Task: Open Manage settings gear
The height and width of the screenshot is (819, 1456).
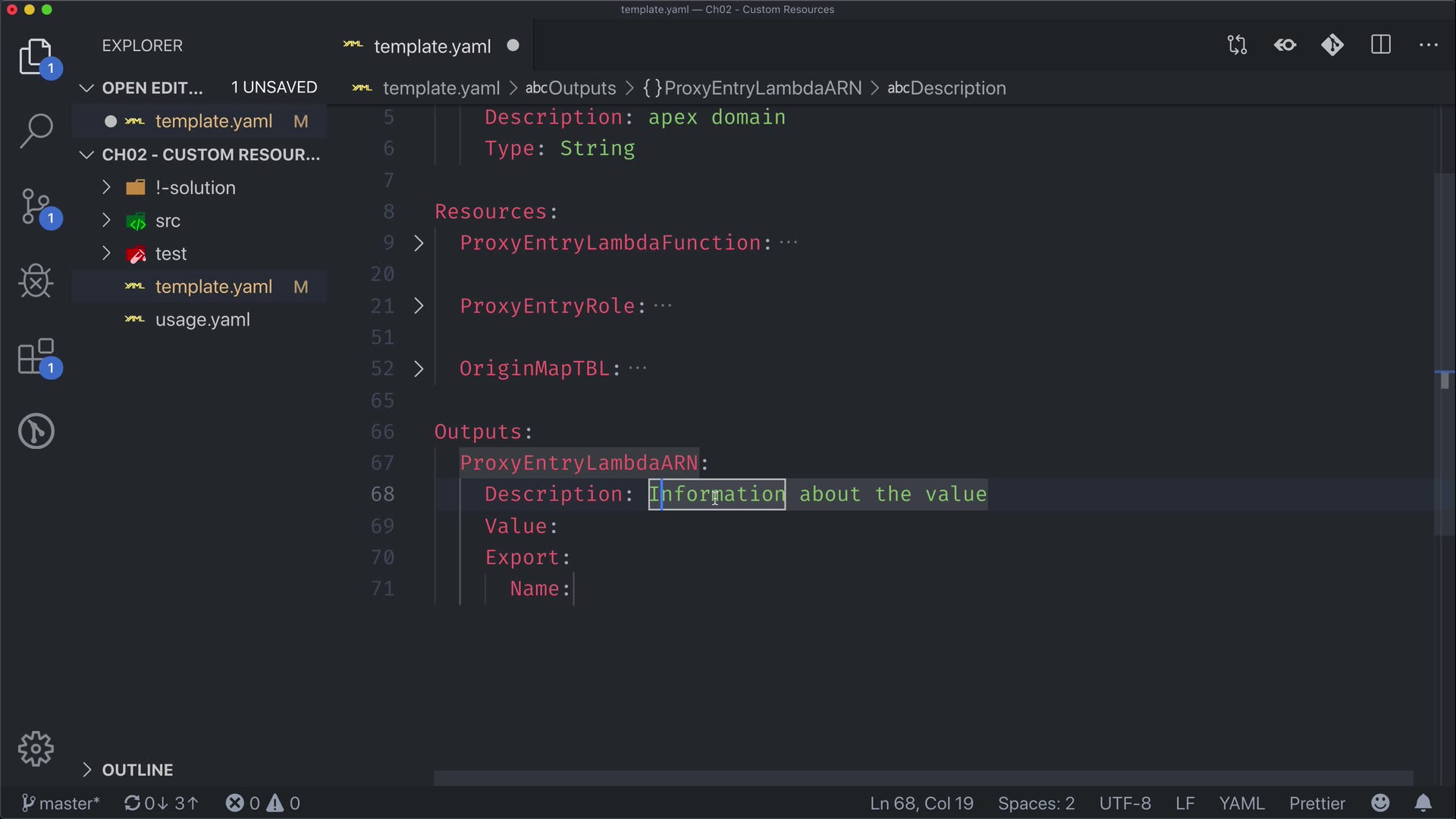Action: click(36, 749)
